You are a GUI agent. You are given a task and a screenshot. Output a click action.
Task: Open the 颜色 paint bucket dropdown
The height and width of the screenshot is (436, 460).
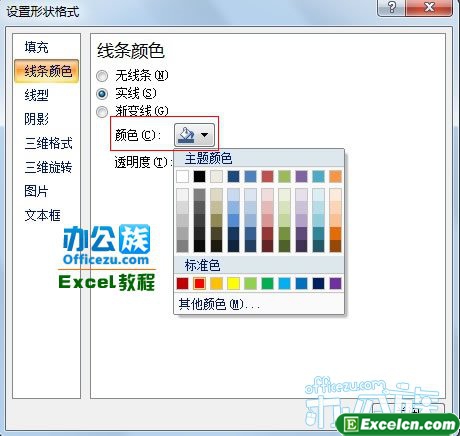[194, 135]
